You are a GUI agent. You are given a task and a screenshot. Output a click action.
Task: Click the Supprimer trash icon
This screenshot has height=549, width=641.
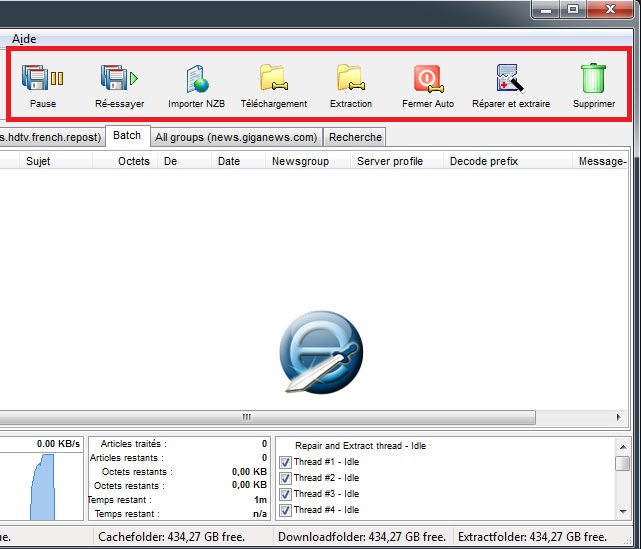(x=593, y=78)
